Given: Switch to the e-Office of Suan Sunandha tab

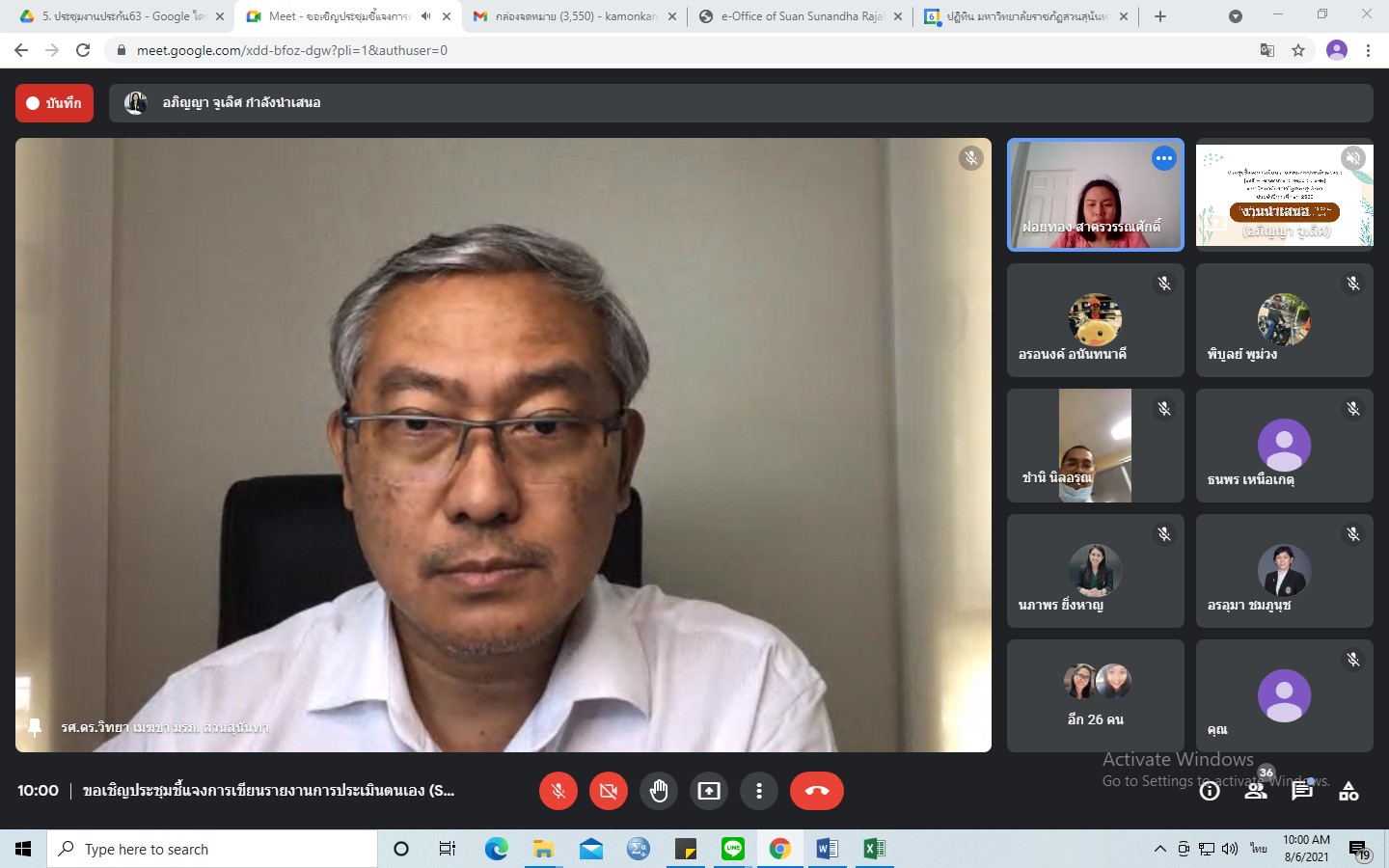Looking at the screenshot, I should [801, 16].
